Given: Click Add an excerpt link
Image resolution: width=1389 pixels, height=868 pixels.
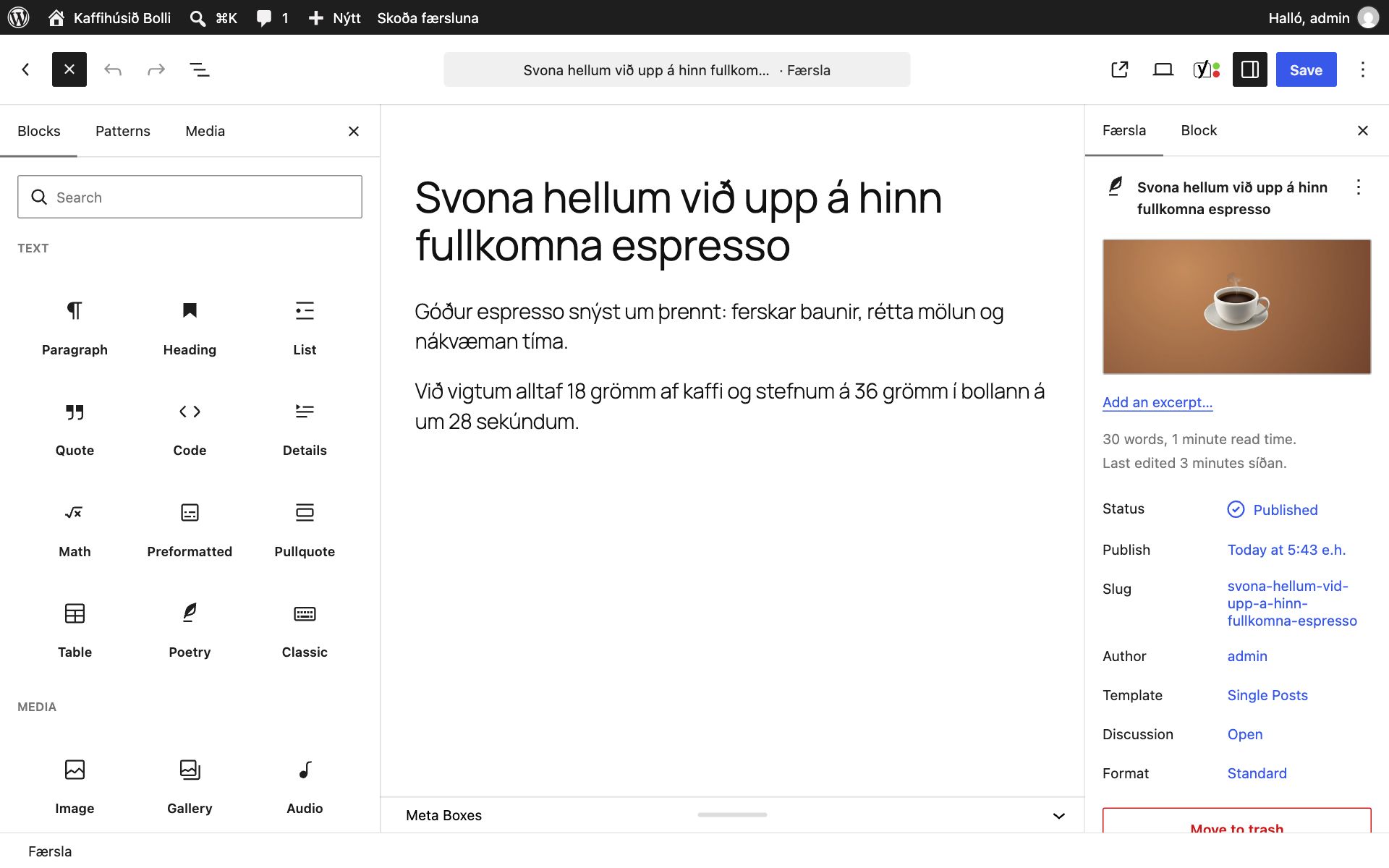Looking at the screenshot, I should (x=1157, y=402).
